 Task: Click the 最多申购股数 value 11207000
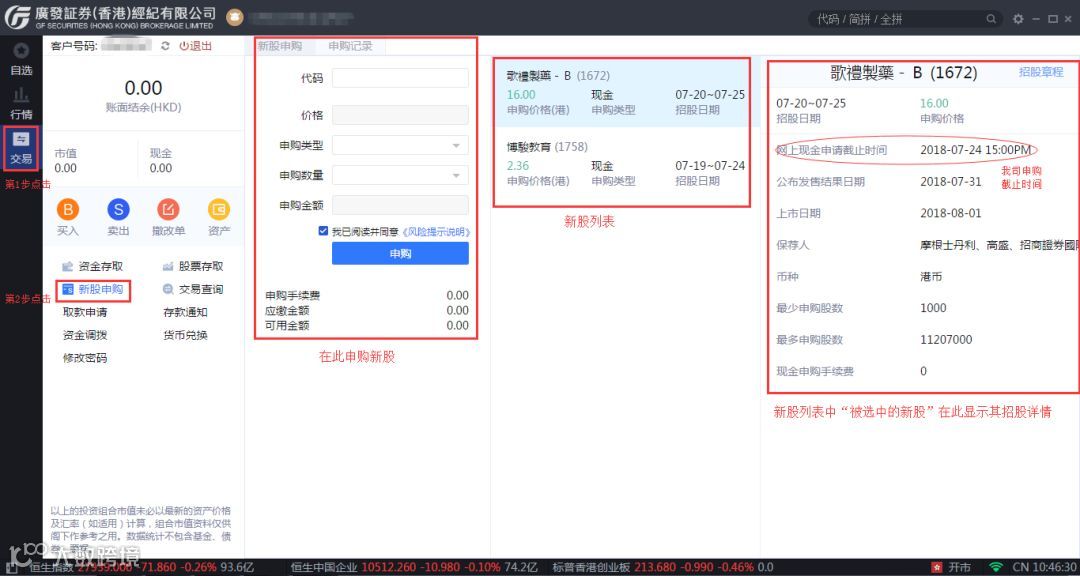[x=946, y=340]
